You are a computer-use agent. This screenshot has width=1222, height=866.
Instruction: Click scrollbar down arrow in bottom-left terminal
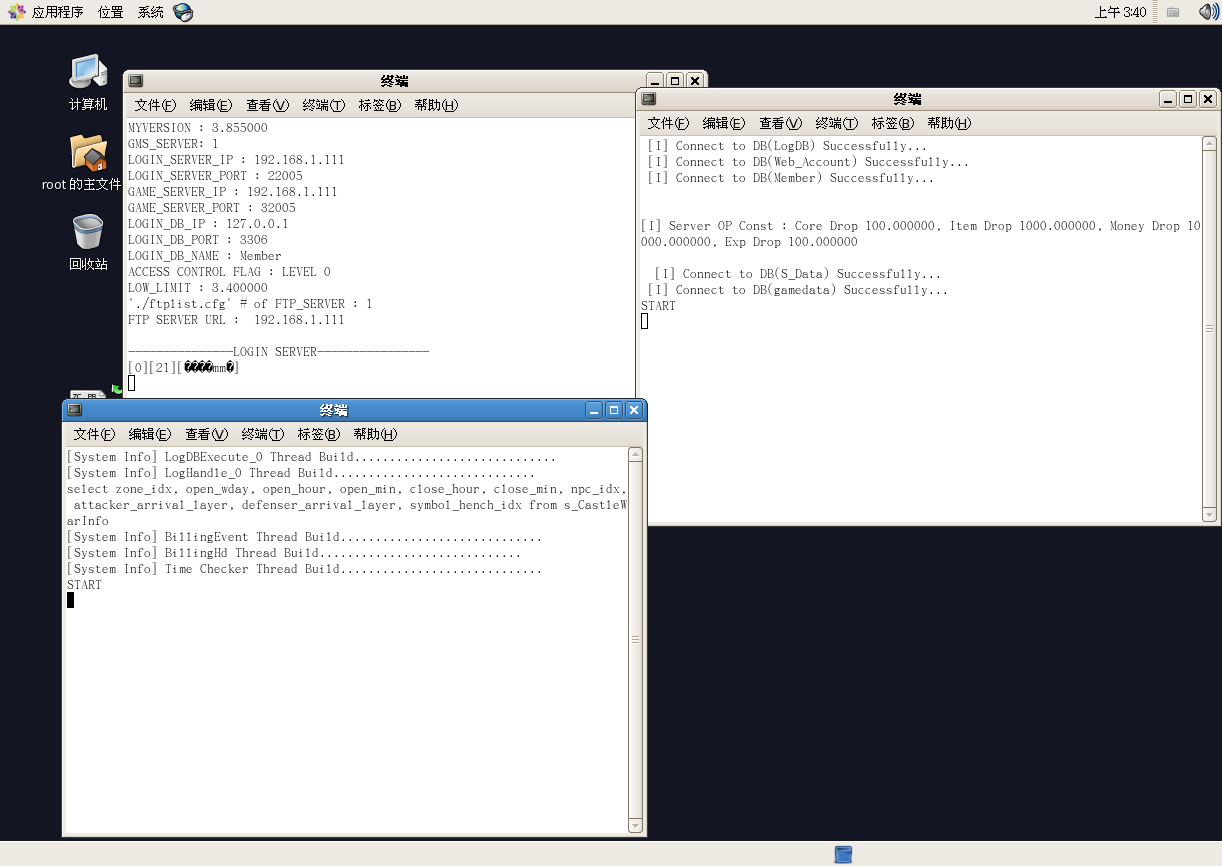point(635,825)
